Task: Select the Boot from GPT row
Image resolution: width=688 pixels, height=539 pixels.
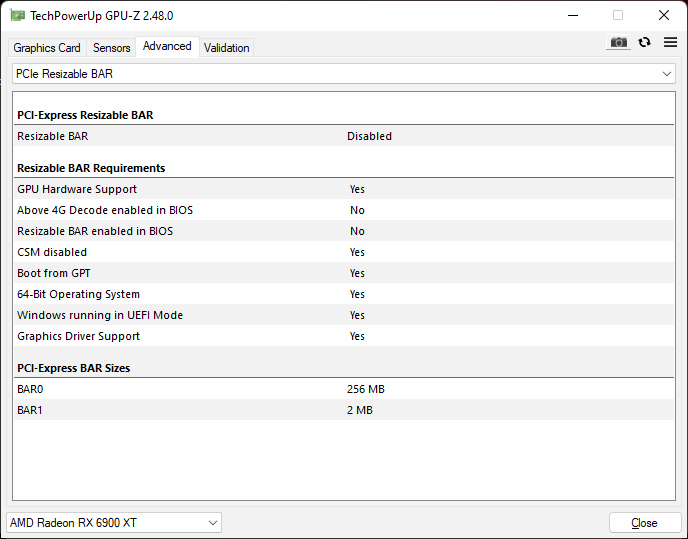Action: point(344,273)
